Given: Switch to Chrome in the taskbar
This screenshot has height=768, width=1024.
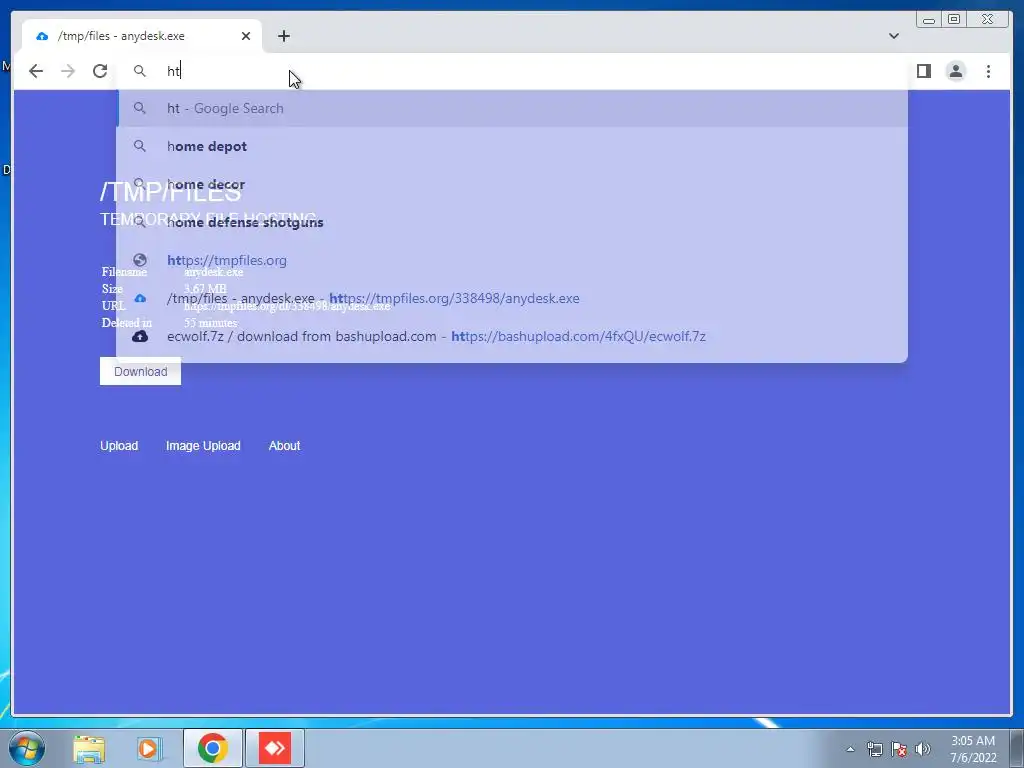Looking at the screenshot, I should (x=213, y=748).
